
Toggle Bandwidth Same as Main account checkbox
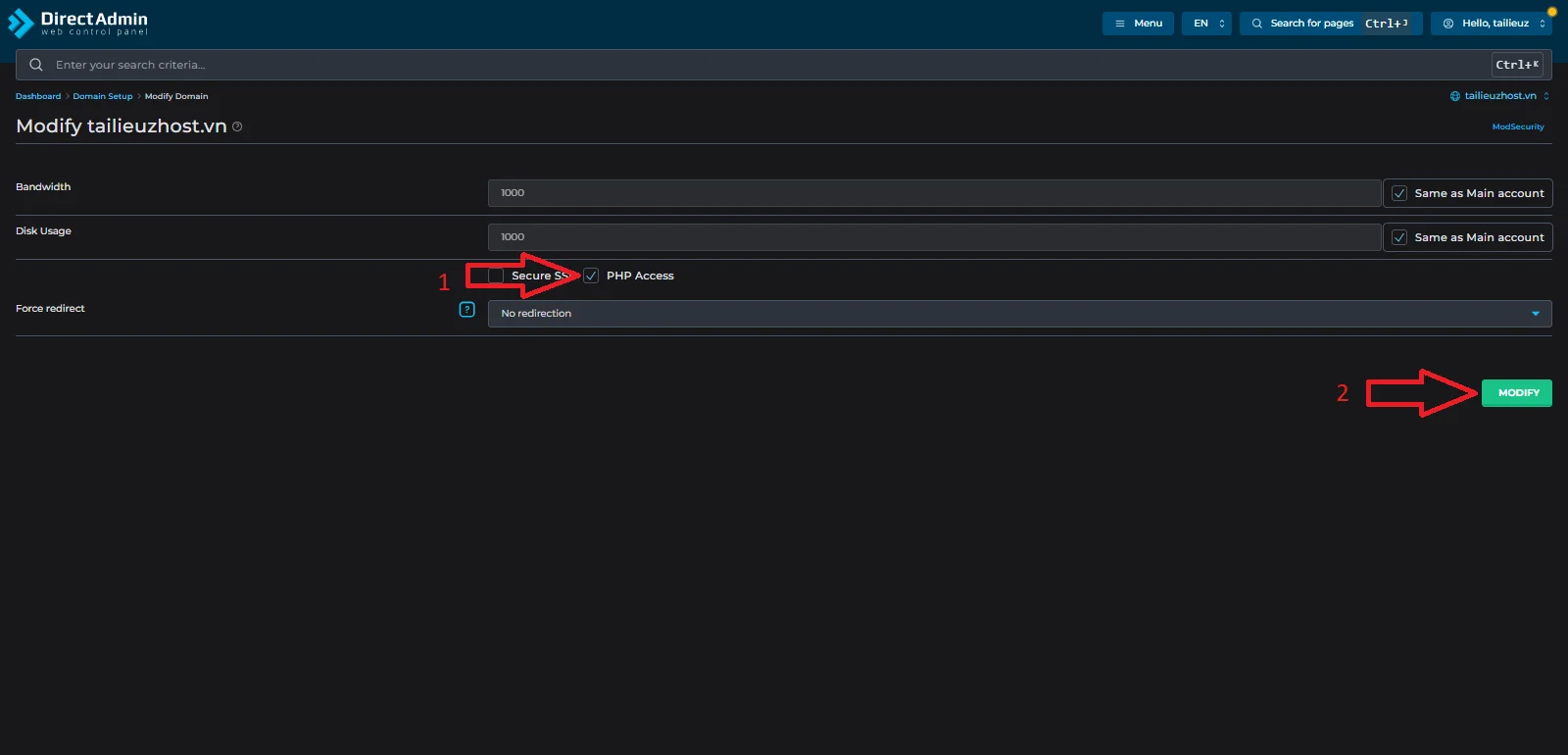click(x=1399, y=193)
